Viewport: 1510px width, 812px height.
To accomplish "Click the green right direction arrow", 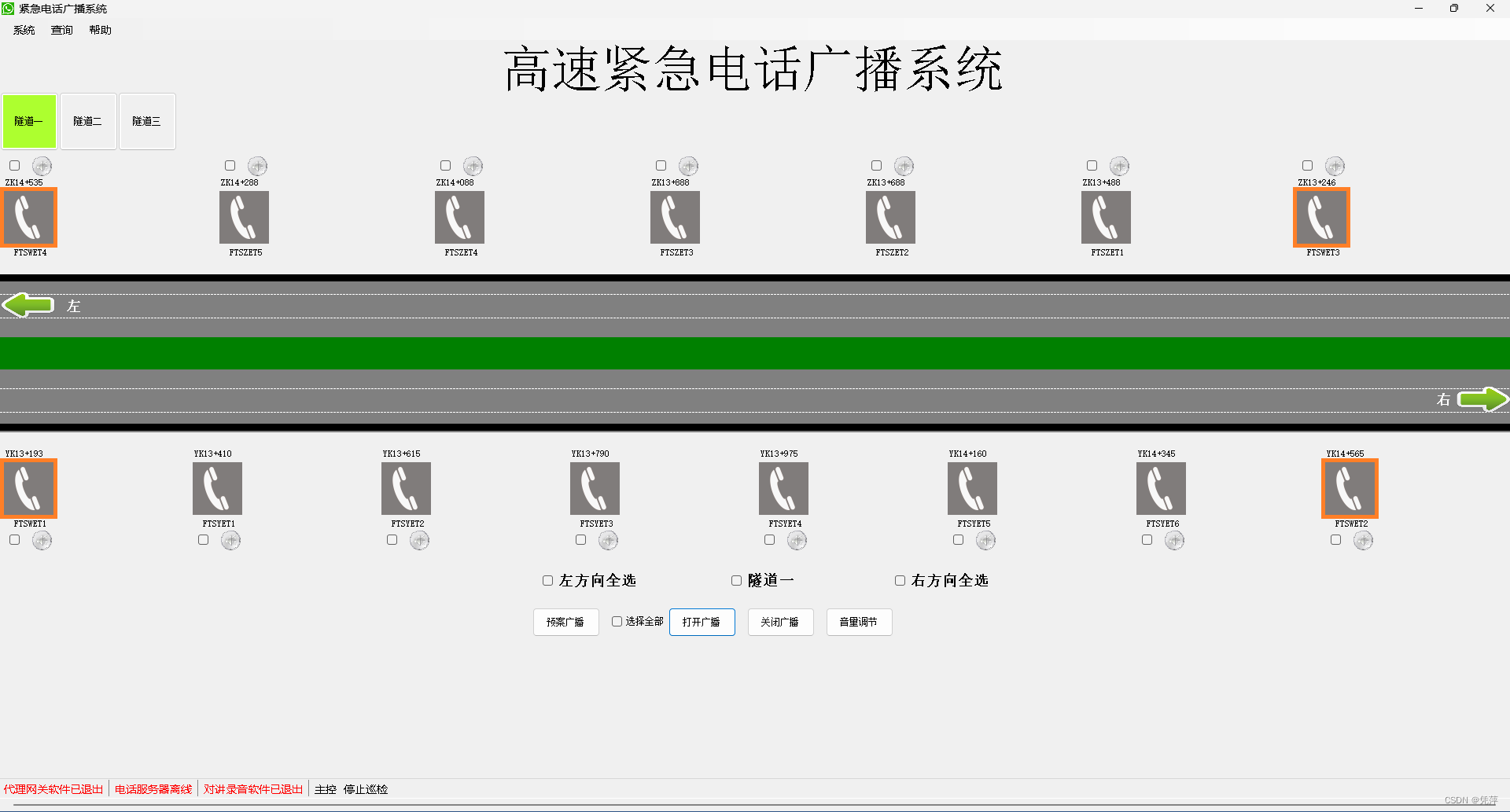I will click(x=1482, y=399).
